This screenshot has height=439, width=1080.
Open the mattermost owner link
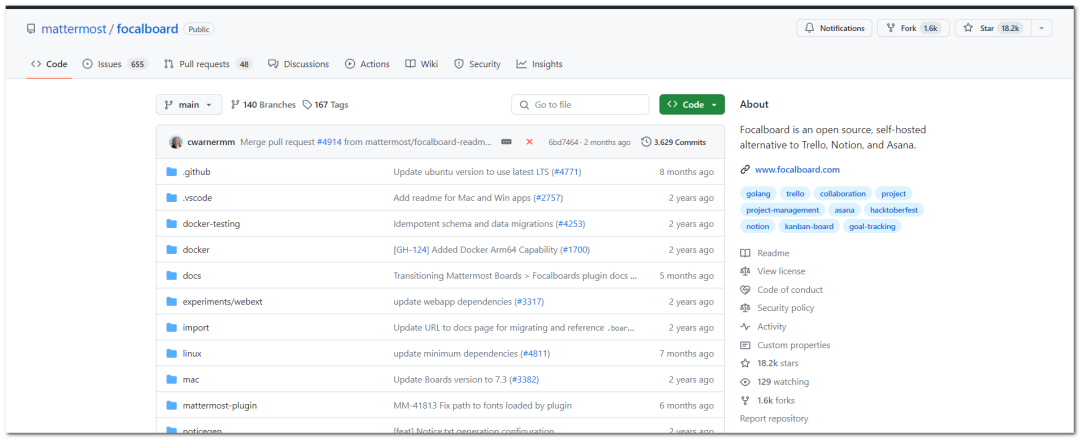coord(74,29)
